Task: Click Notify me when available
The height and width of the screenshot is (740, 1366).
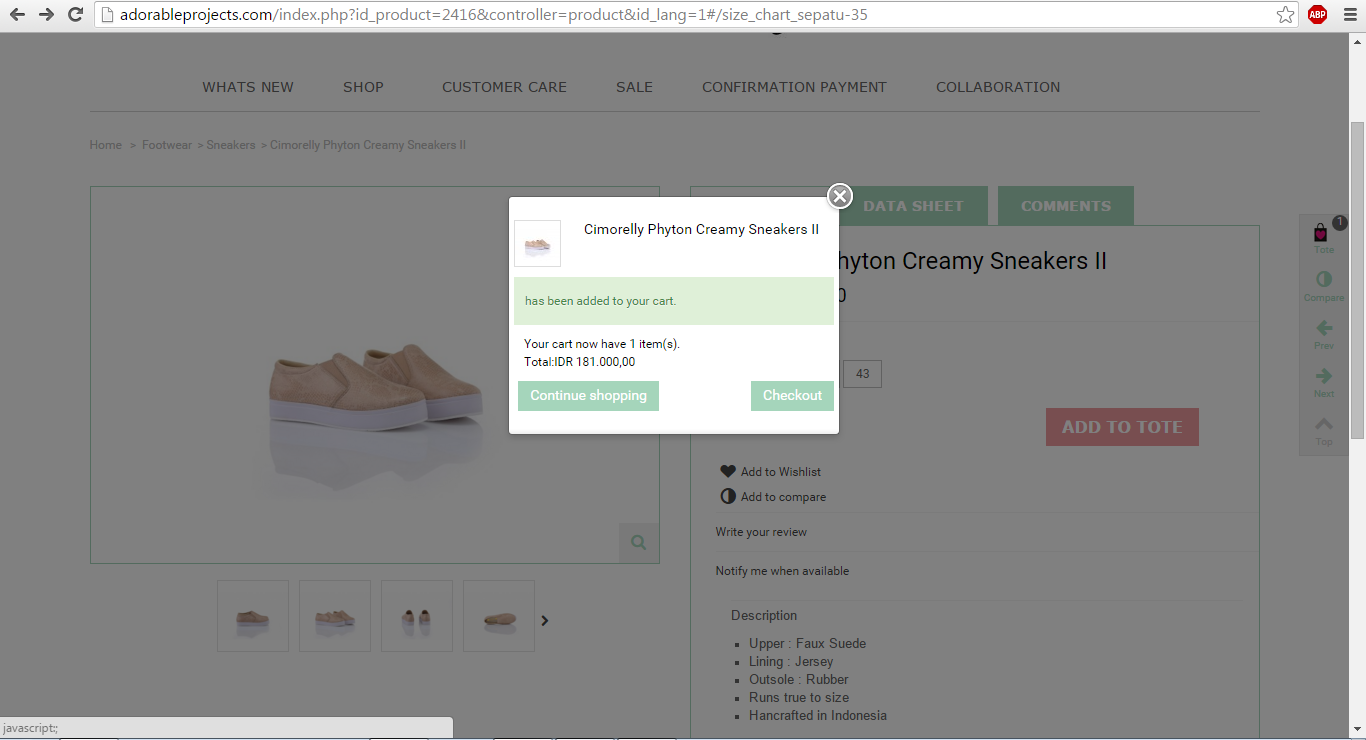Action: click(x=782, y=571)
